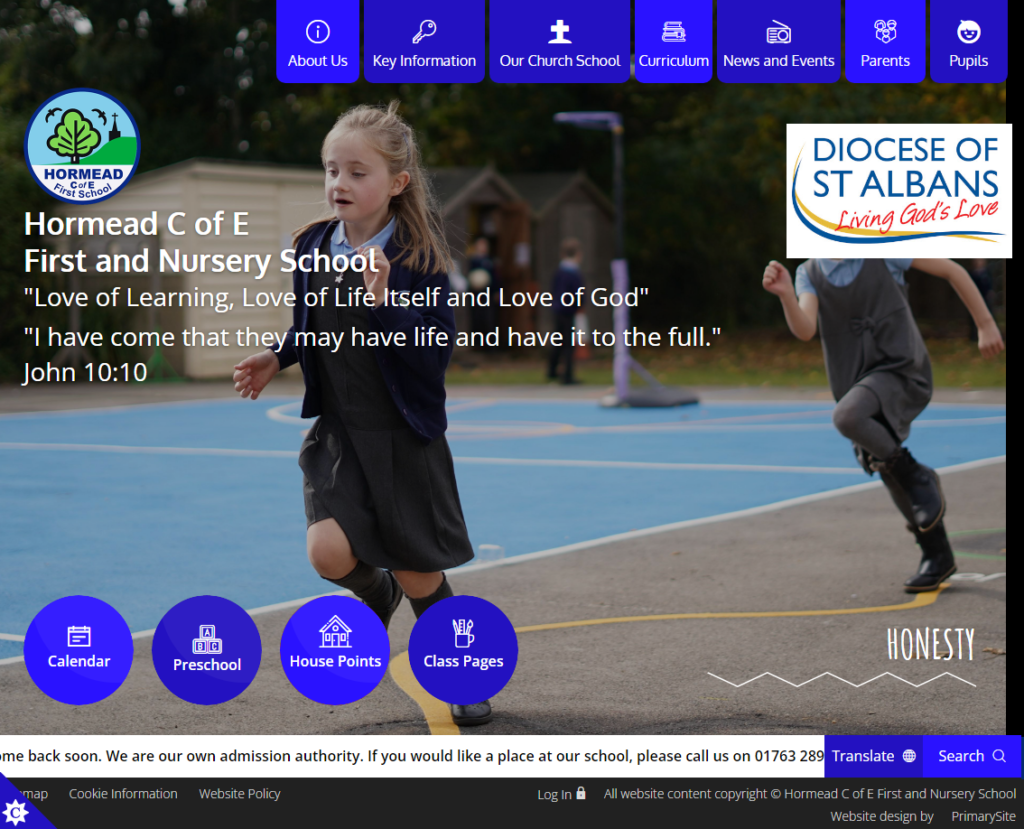Open the Pupils menu

968,42
